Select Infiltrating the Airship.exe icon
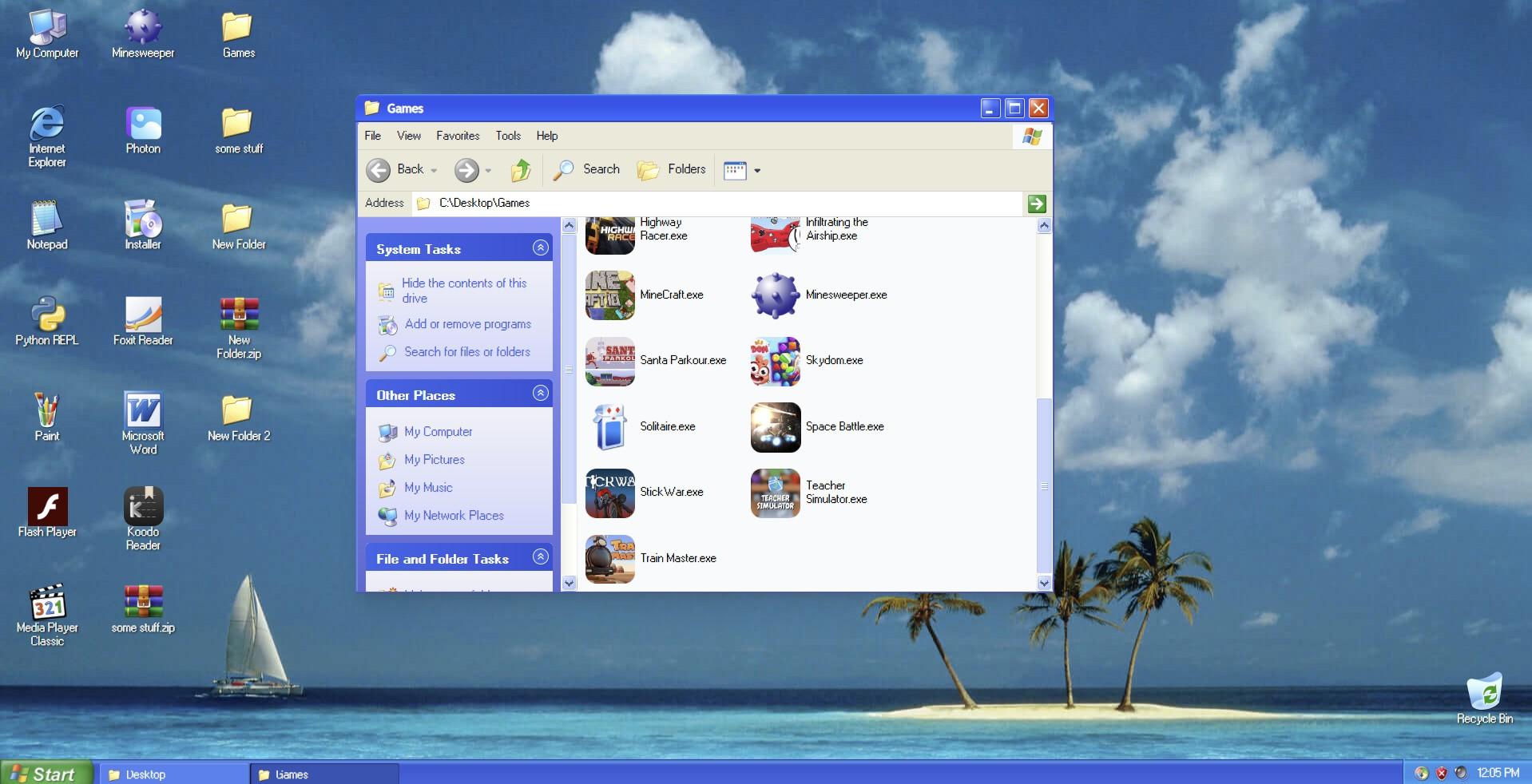This screenshot has height=784, width=1532. 775,235
